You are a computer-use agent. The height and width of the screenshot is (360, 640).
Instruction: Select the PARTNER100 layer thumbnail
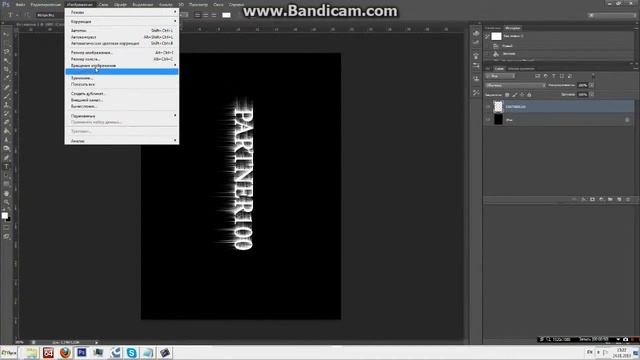click(498, 107)
